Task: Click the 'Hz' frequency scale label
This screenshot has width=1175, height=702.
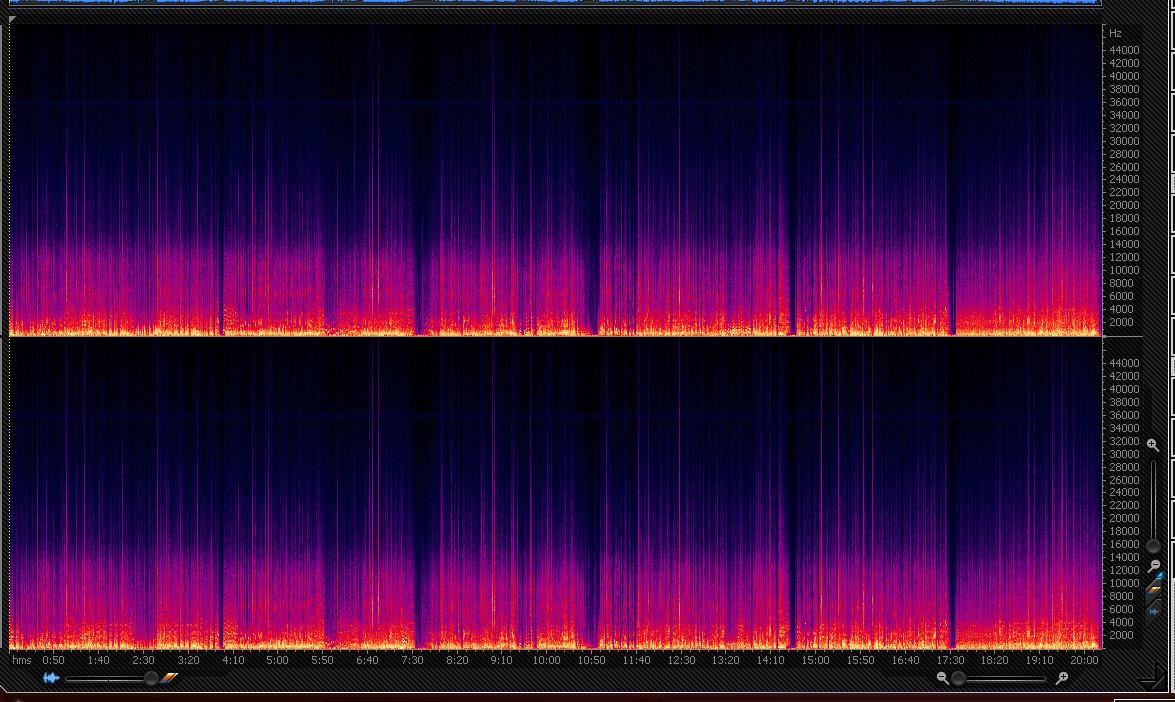Action: point(1115,33)
